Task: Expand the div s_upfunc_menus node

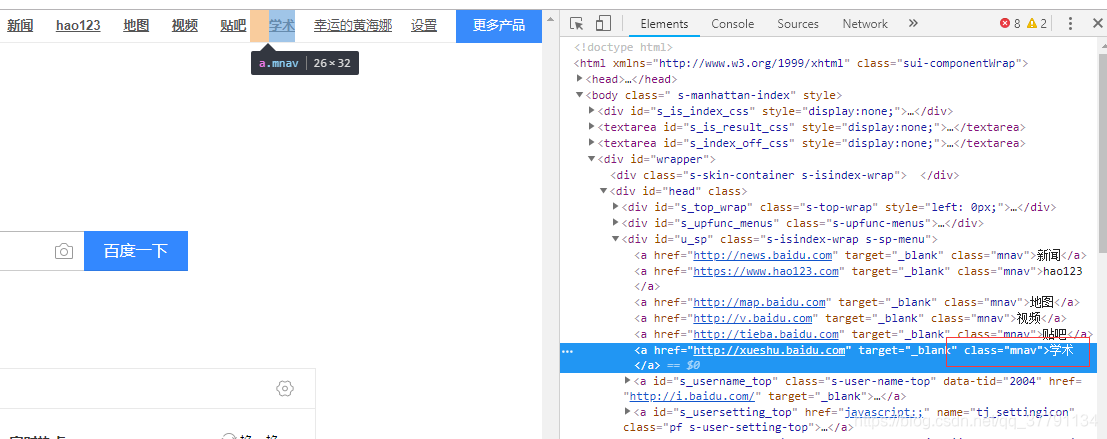Action: point(616,223)
